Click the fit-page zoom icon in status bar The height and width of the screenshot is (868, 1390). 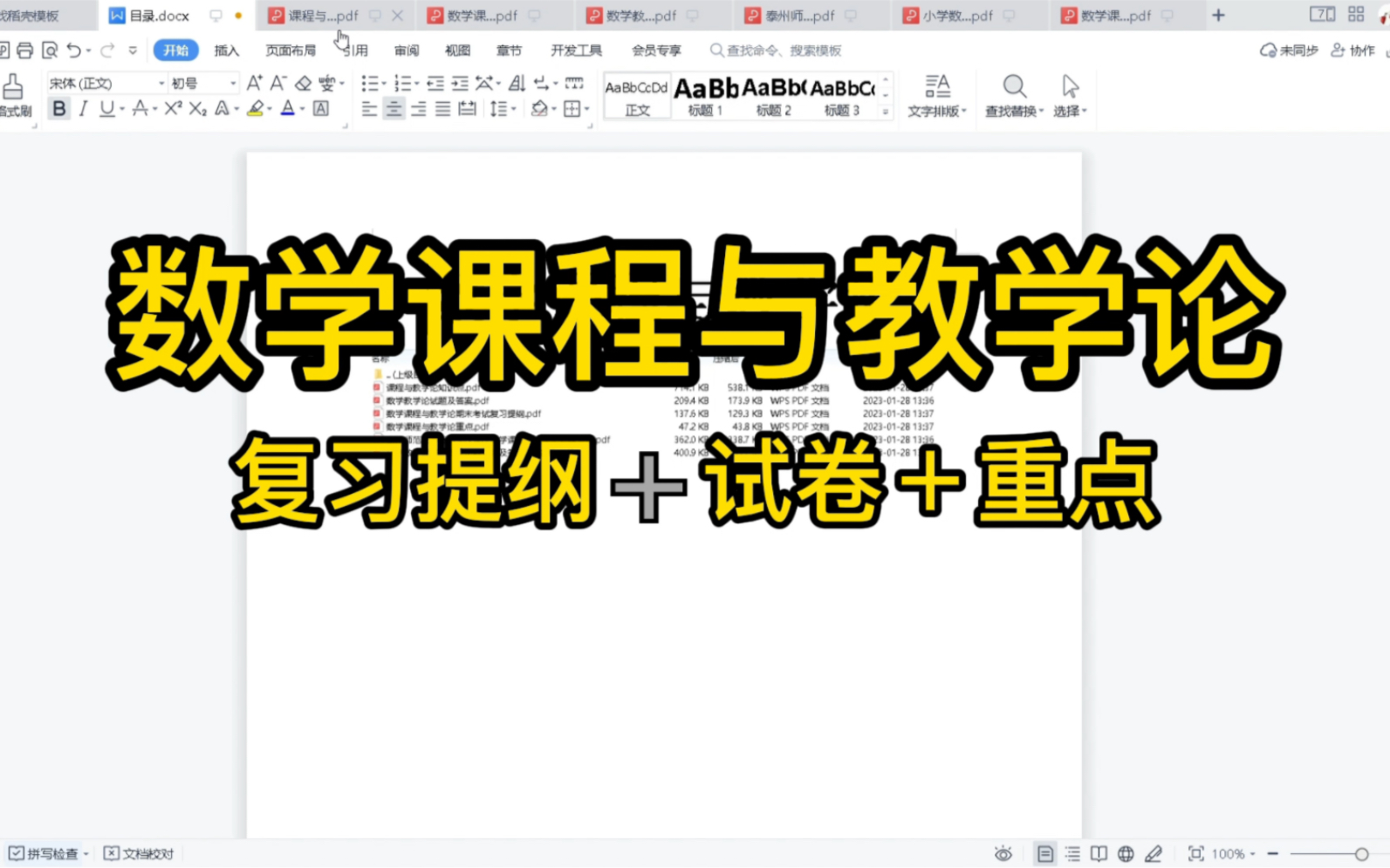[1196, 854]
